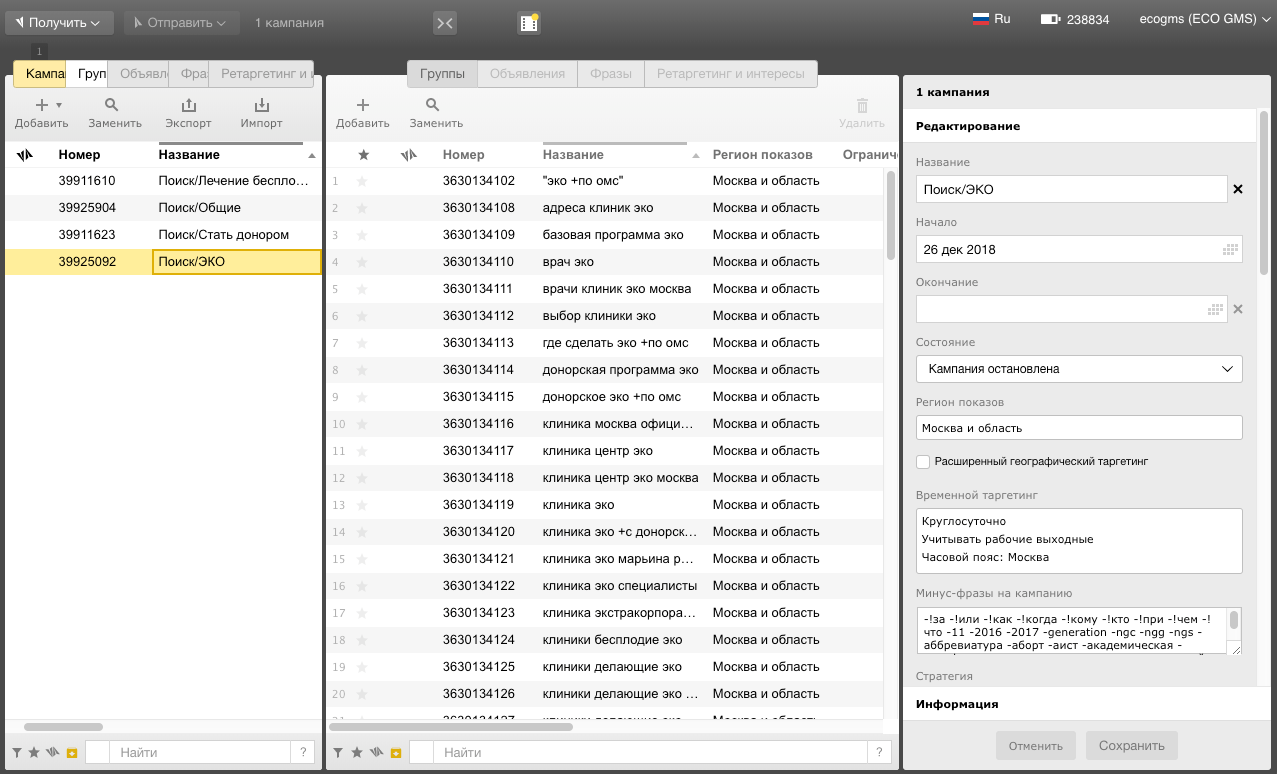
Task: Open the Состояние dropdown showing Кампания остановлена
Action: pos(1078,369)
